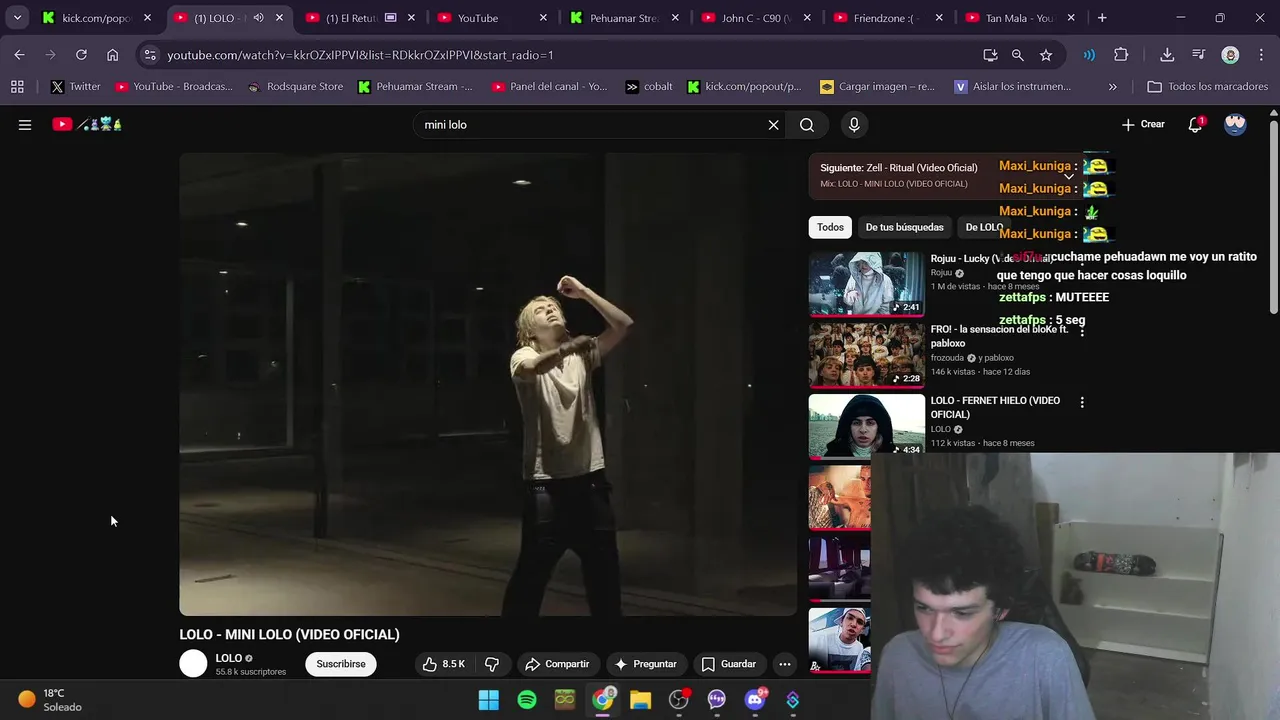This screenshot has width=1280, height=720.
Task: Open site information icon in address bar
Action: pos(149,55)
